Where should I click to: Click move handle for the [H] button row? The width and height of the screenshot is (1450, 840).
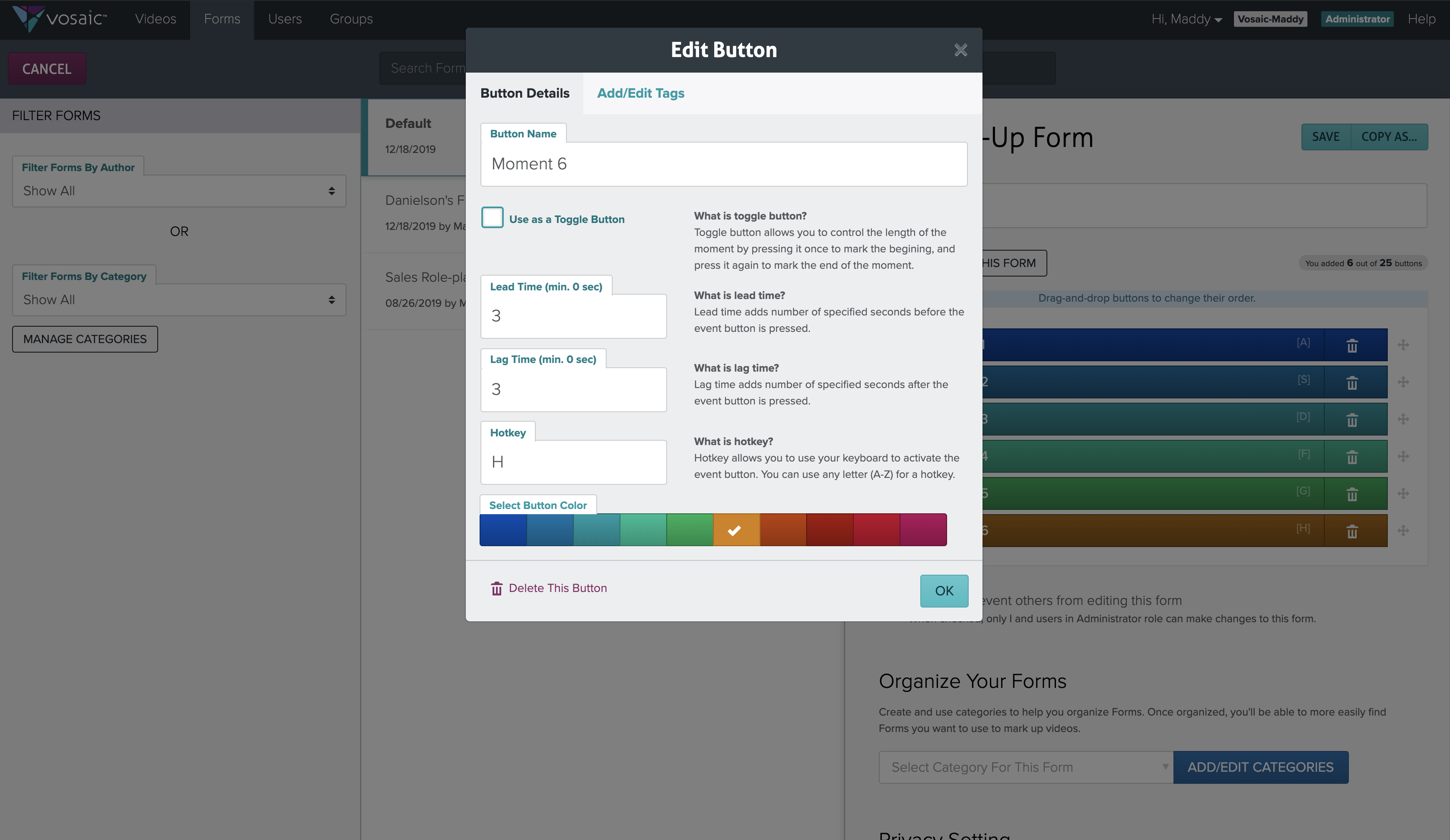pos(1403,531)
